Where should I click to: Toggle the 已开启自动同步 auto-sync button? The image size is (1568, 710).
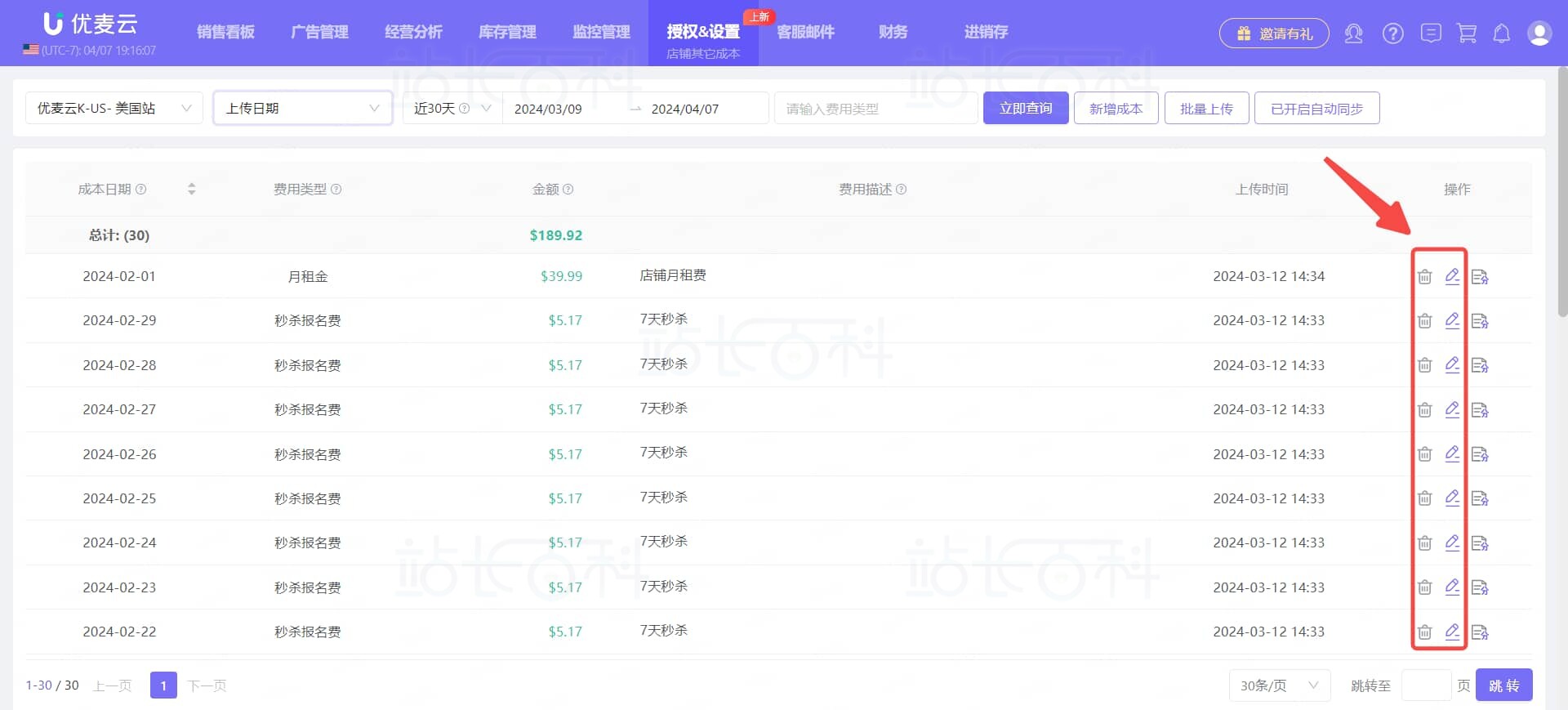click(1316, 109)
